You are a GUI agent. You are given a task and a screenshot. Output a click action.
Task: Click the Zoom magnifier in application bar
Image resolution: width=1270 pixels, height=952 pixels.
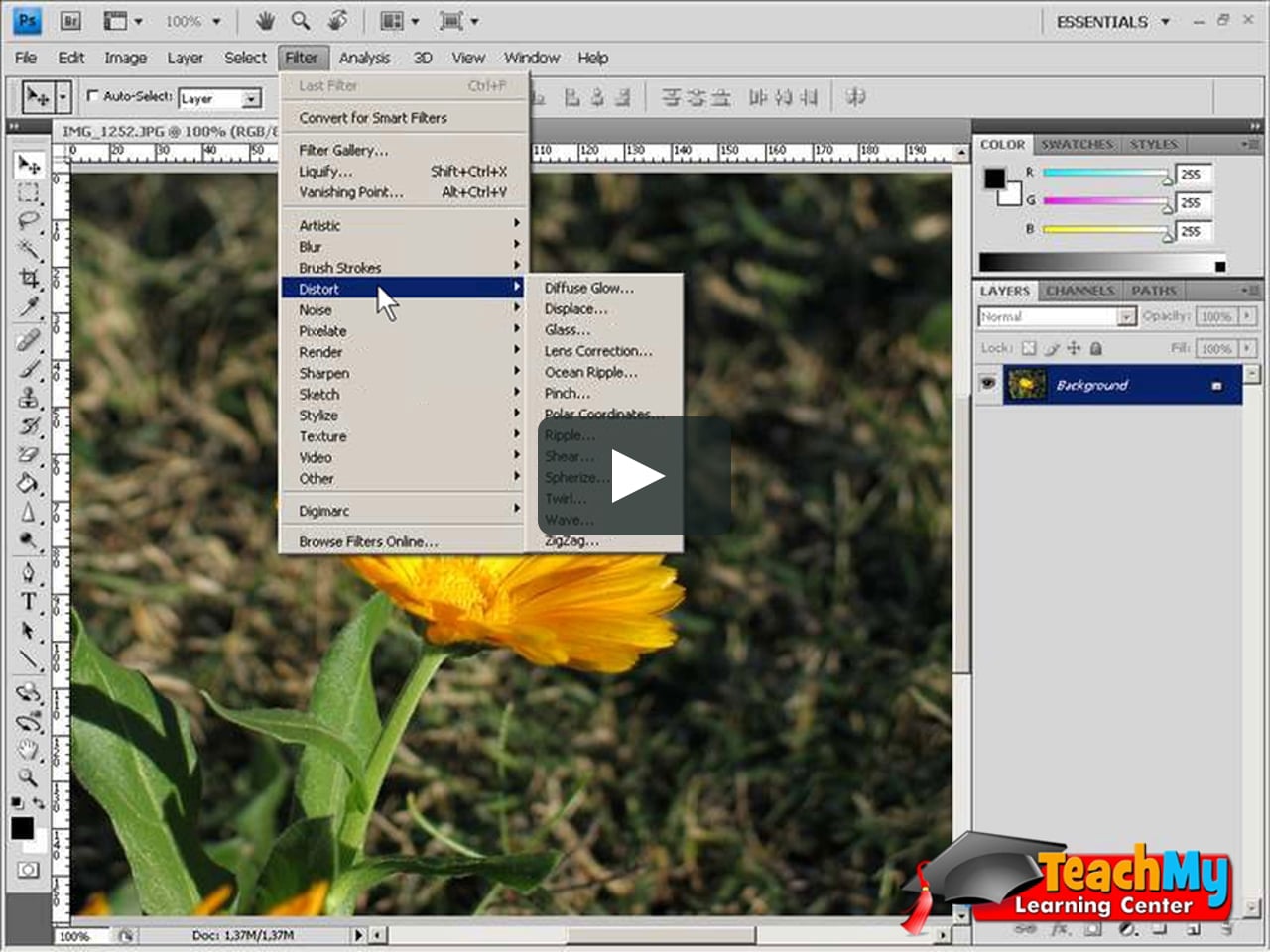[x=301, y=20]
